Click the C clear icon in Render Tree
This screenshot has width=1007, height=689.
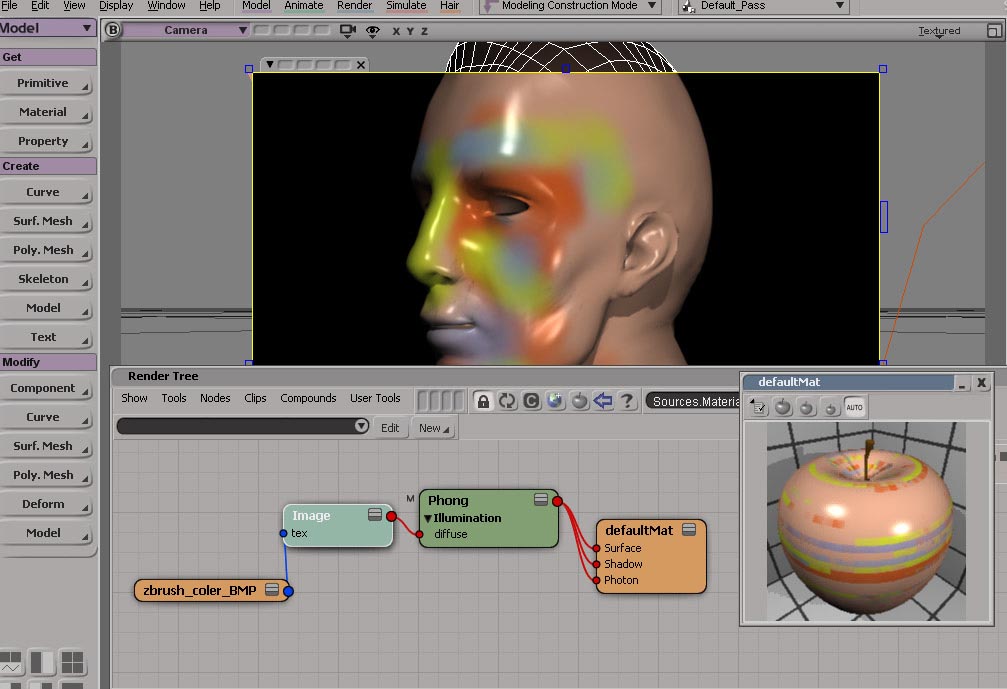(531, 401)
